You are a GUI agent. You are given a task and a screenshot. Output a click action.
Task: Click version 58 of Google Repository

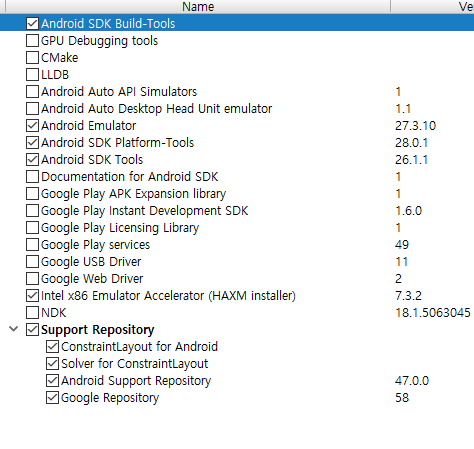click(402, 398)
